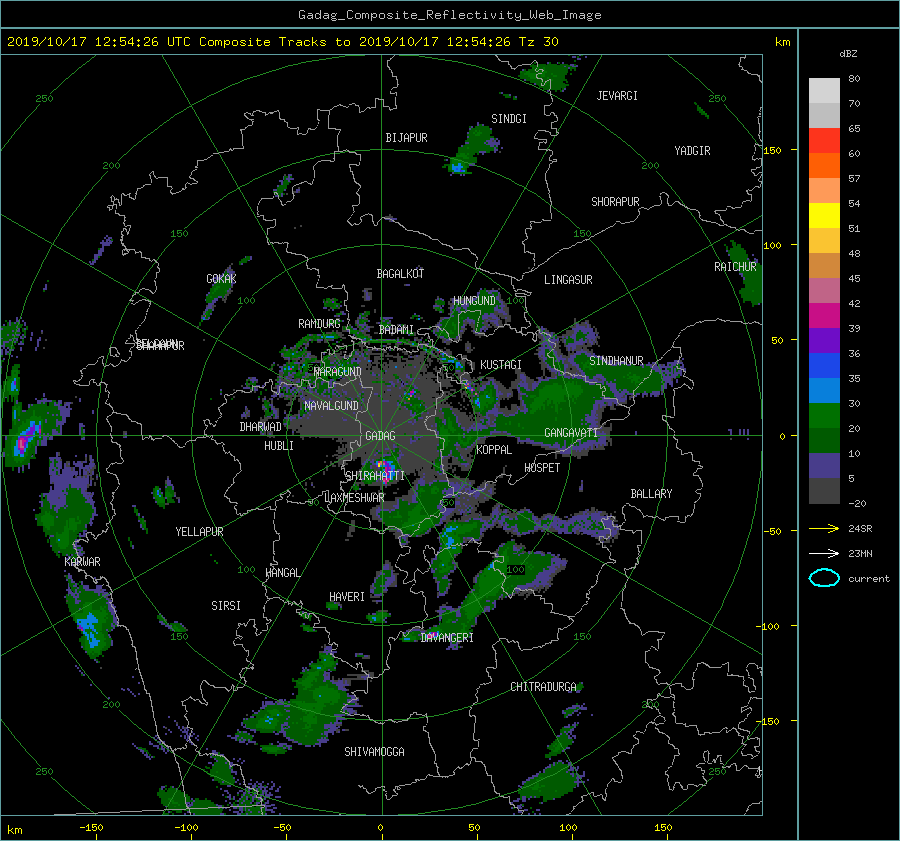Click the JEVARGI city label
The image size is (900, 841).
click(x=617, y=96)
